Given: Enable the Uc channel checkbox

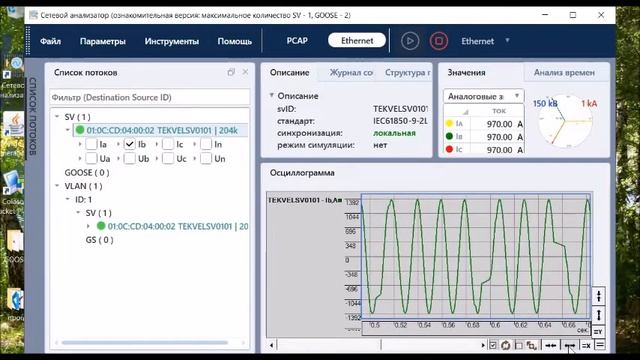Looking at the screenshot, I should point(168,158).
